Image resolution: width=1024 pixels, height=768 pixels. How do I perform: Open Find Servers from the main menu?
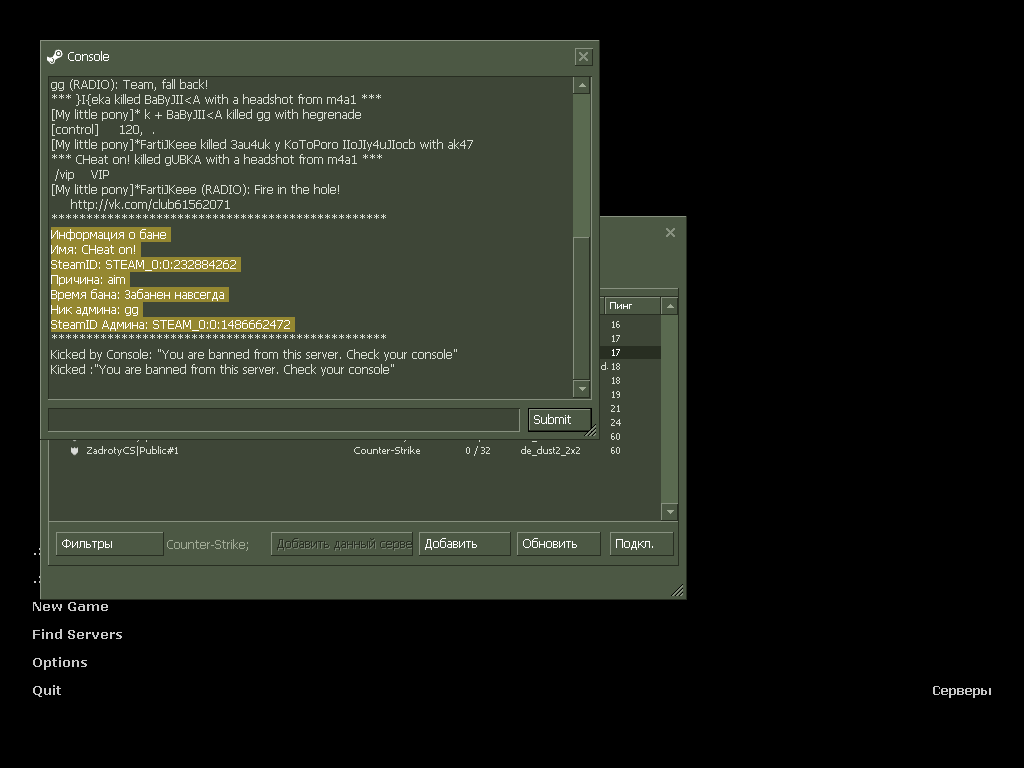77,635
